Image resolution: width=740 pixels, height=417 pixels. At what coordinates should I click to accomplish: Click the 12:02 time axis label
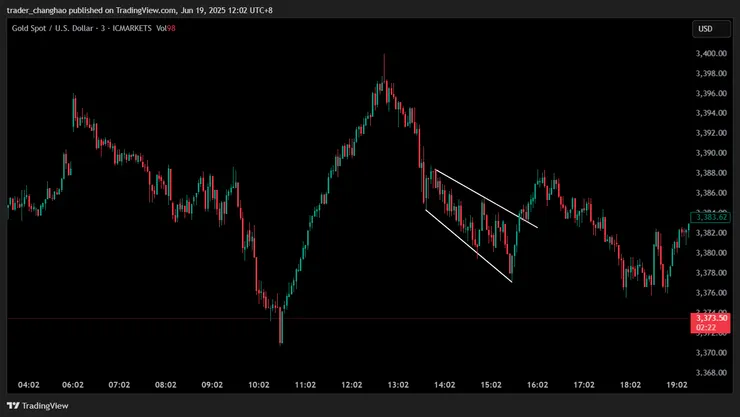click(x=352, y=385)
